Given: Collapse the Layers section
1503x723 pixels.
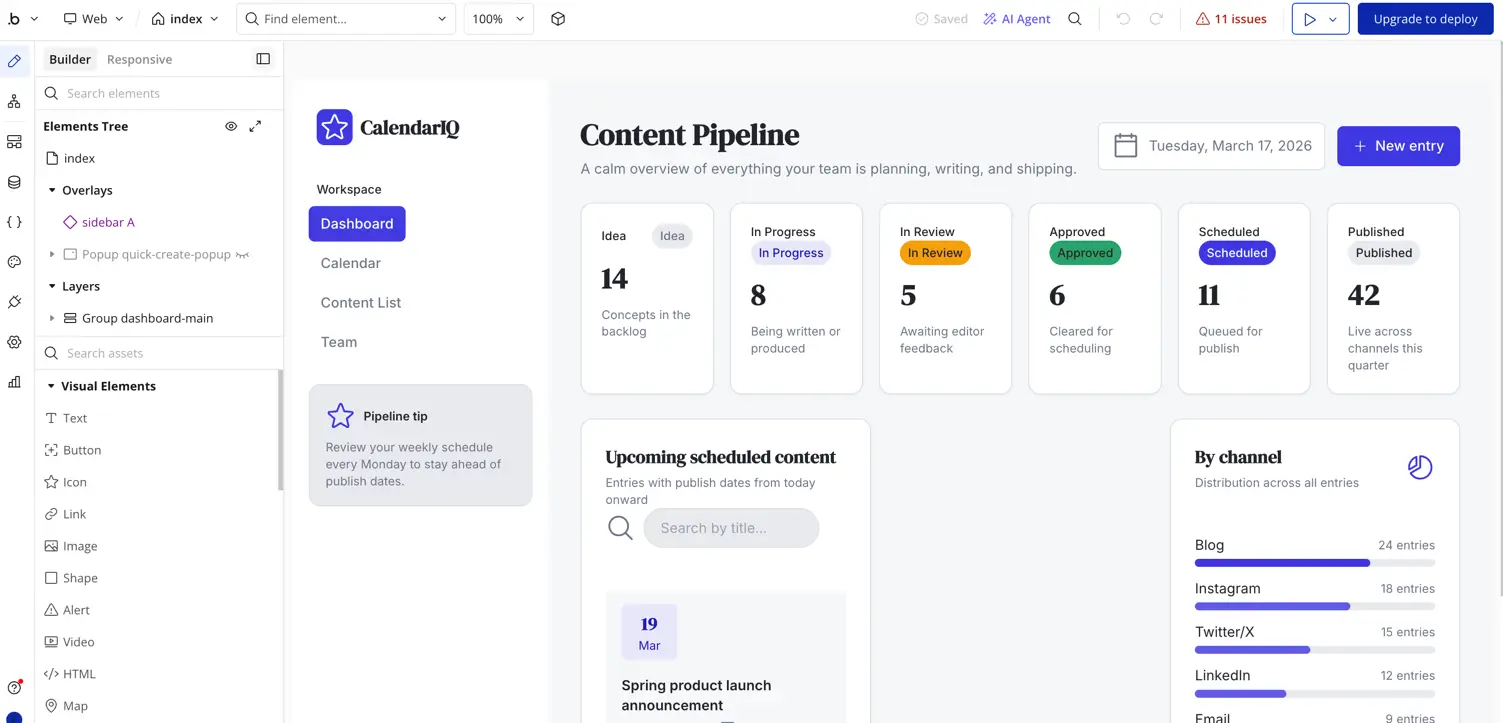Looking at the screenshot, I should [52, 286].
